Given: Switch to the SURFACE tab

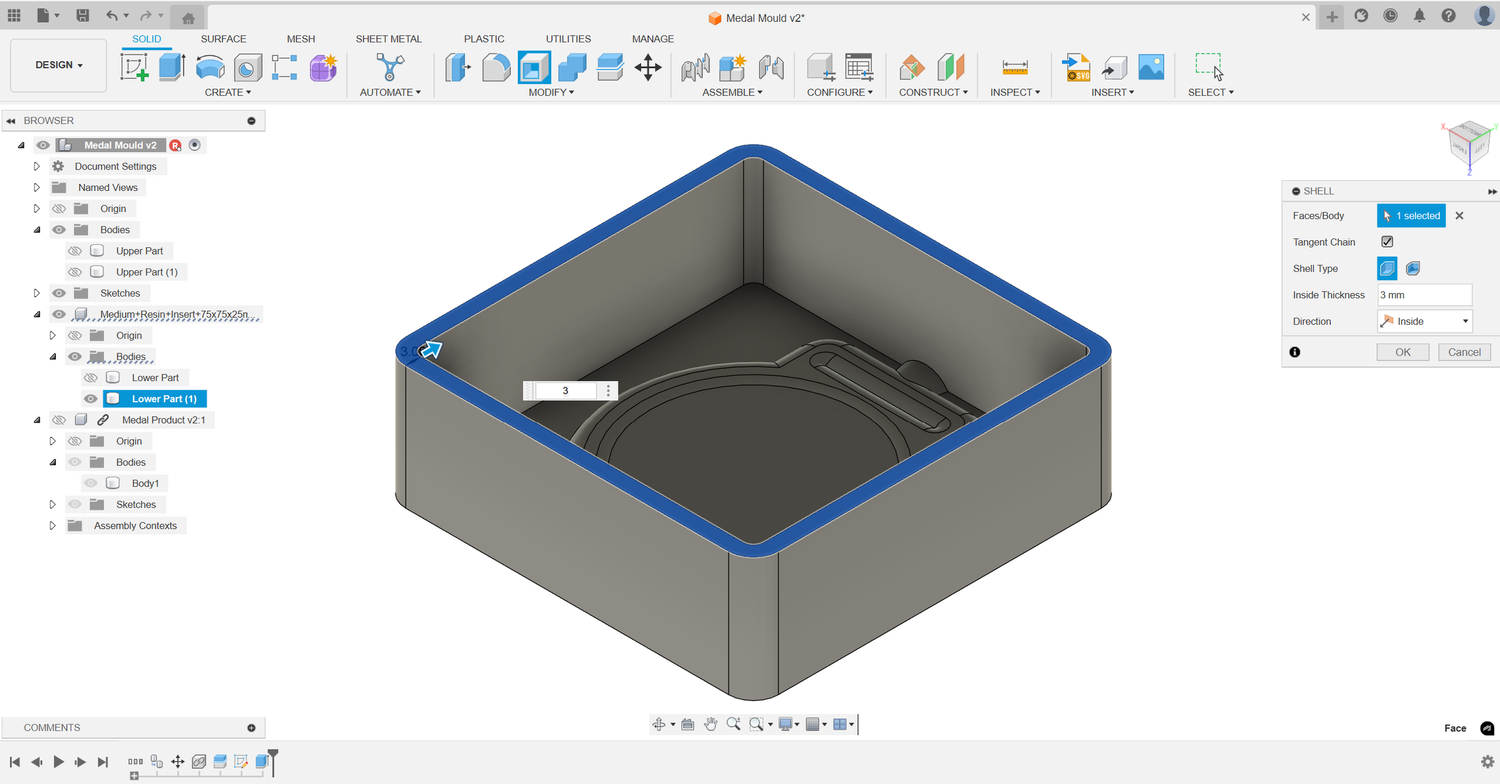Looking at the screenshot, I should click(x=223, y=39).
